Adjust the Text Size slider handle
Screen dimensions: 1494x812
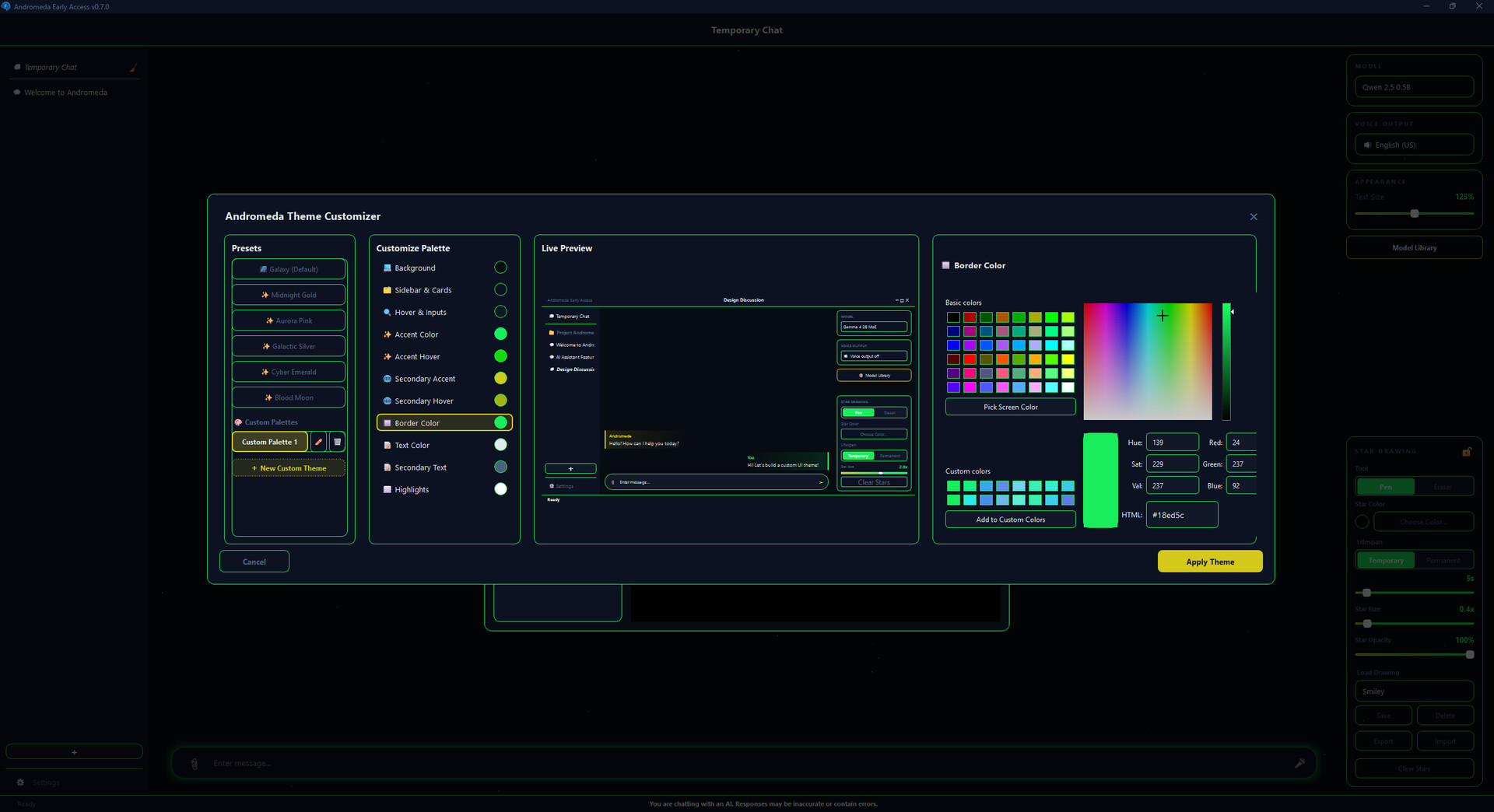[1415, 213]
